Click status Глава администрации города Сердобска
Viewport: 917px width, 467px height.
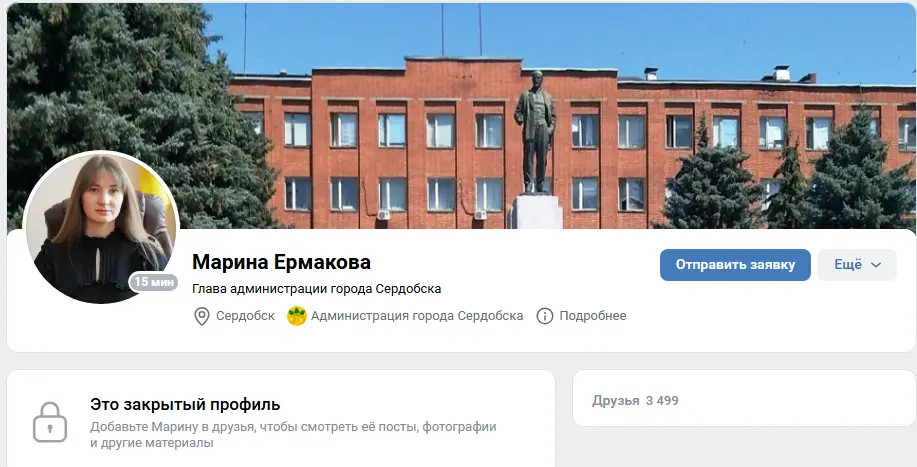[x=316, y=289]
